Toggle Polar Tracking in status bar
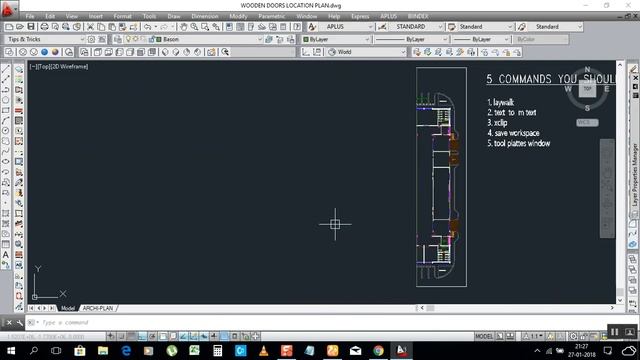This screenshot has height=360, width=640. tap(152, 337)
